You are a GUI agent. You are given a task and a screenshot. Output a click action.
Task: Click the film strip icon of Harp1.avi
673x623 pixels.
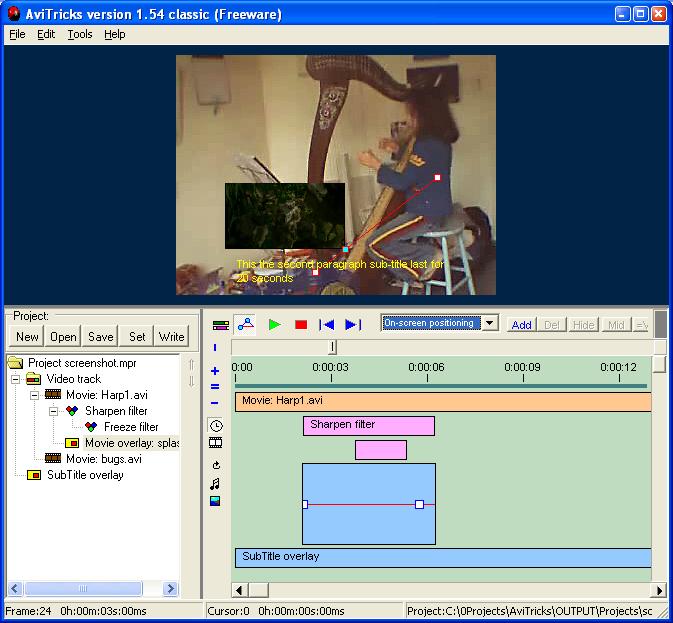(x=53, y=394)
